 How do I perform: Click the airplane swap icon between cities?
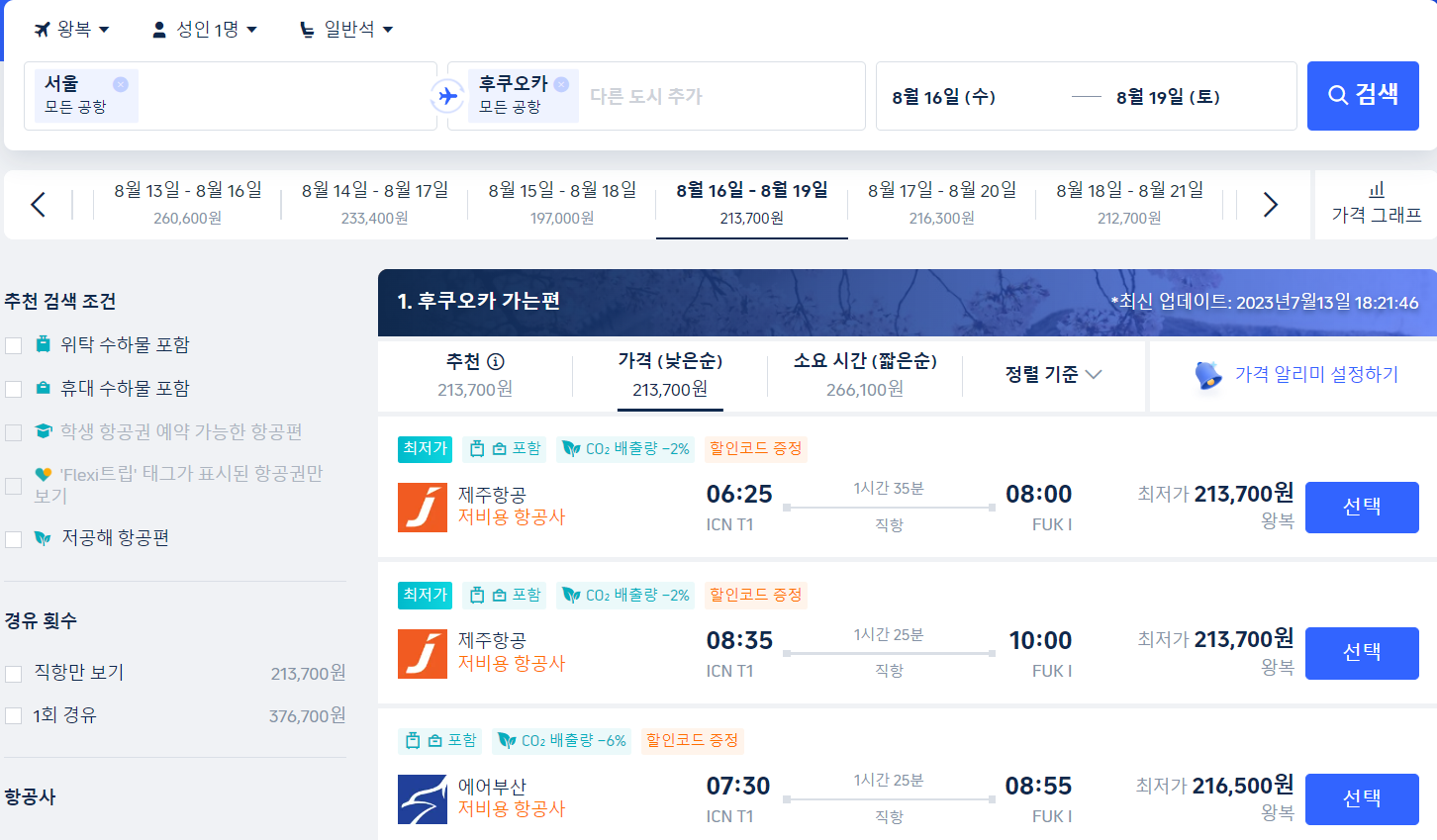pyautogui.click(x=446, y=95)
